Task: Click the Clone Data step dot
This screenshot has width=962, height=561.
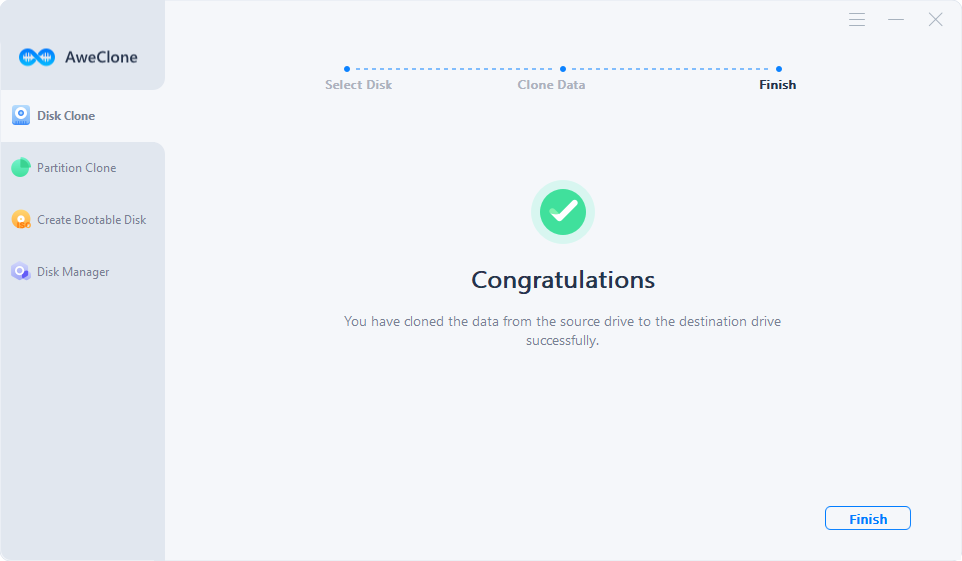Action: tap(563, 69)
